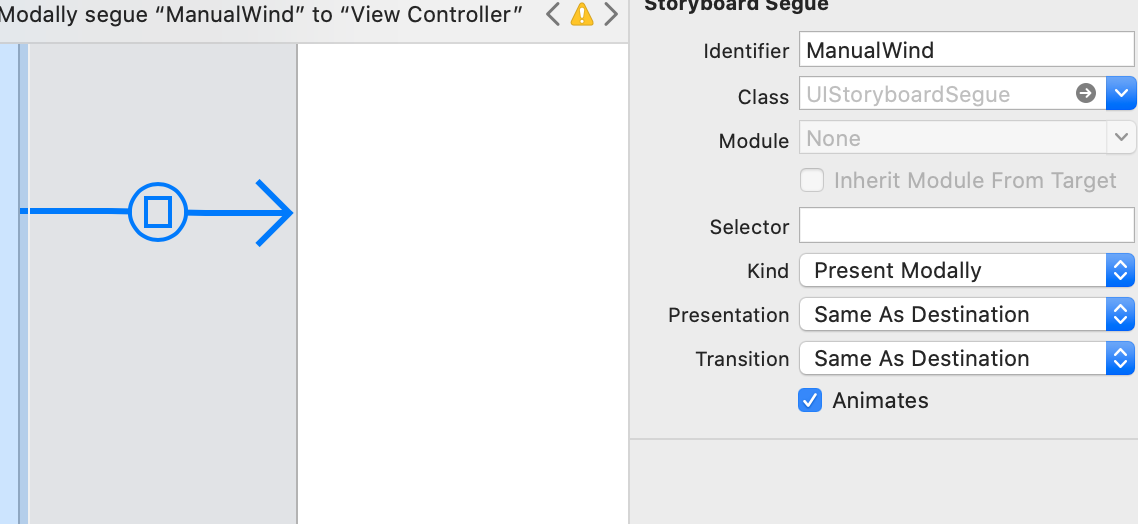Image resolution: width=1138 pixels, height=524 pixels.
Task: Enable Inherit Module From Target checkbox
Action: (812, 180)
